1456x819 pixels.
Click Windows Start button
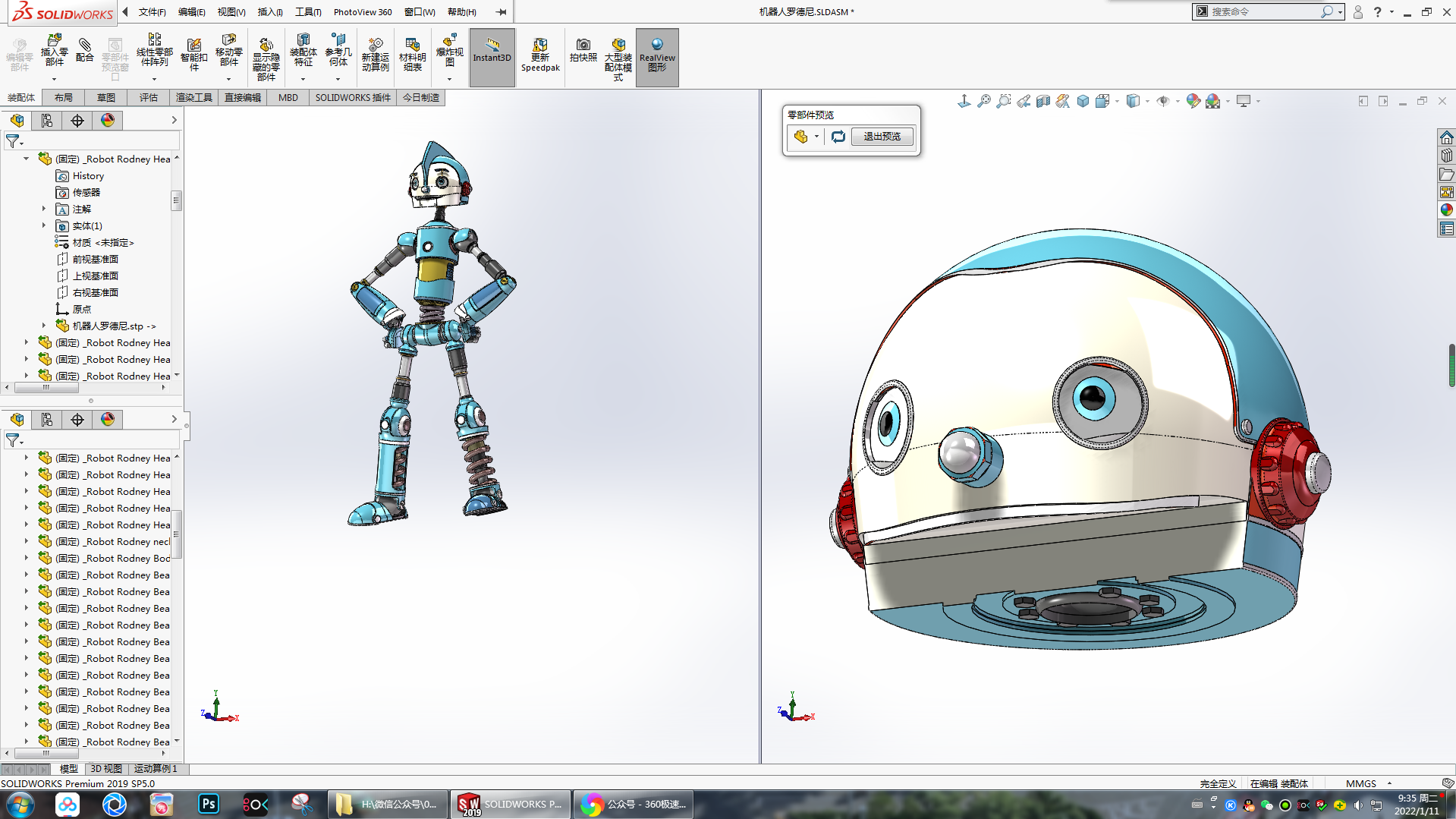pyautogui.click(x=20, y=804)
